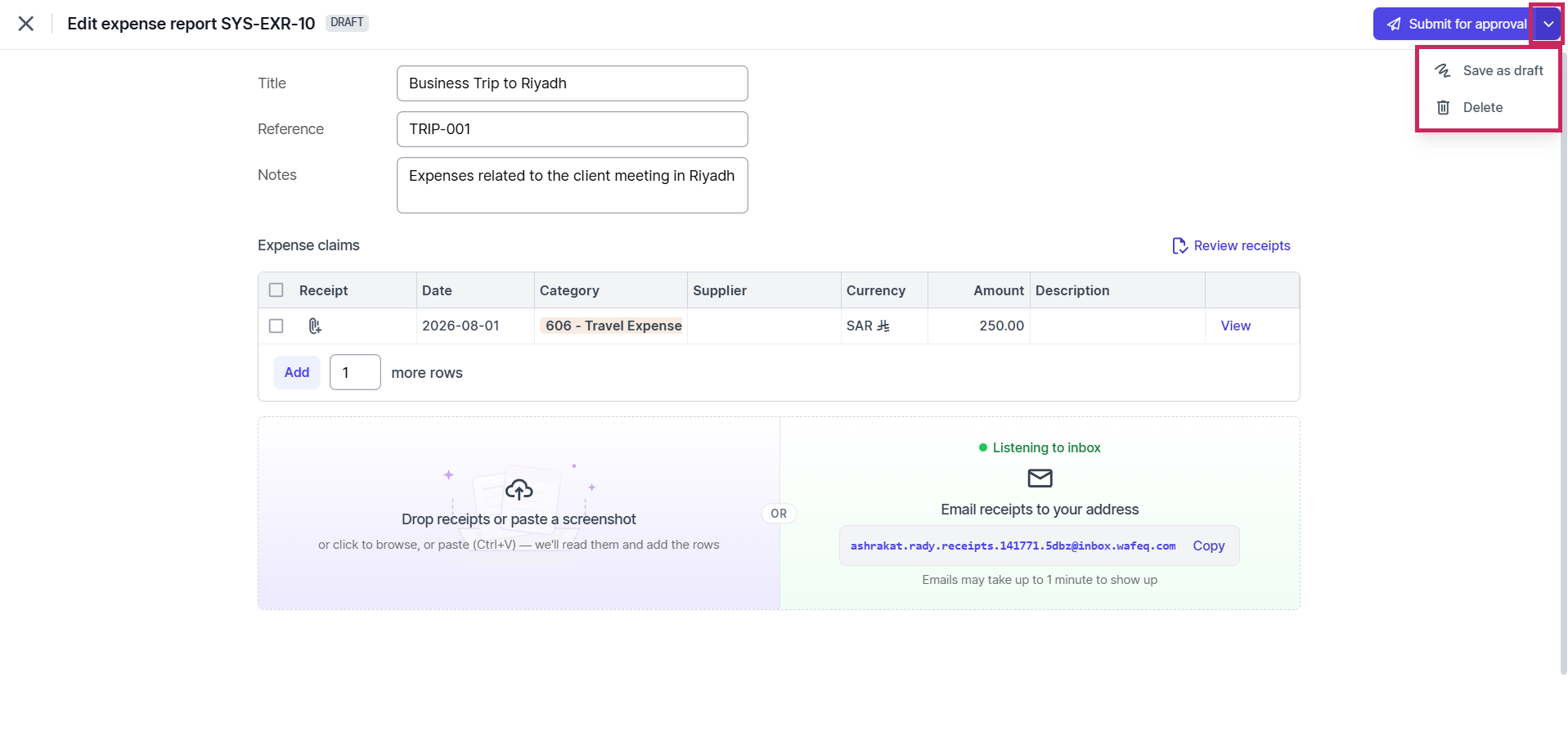Edit the number of rows input
1568x741 pixels.
(355, 372)
